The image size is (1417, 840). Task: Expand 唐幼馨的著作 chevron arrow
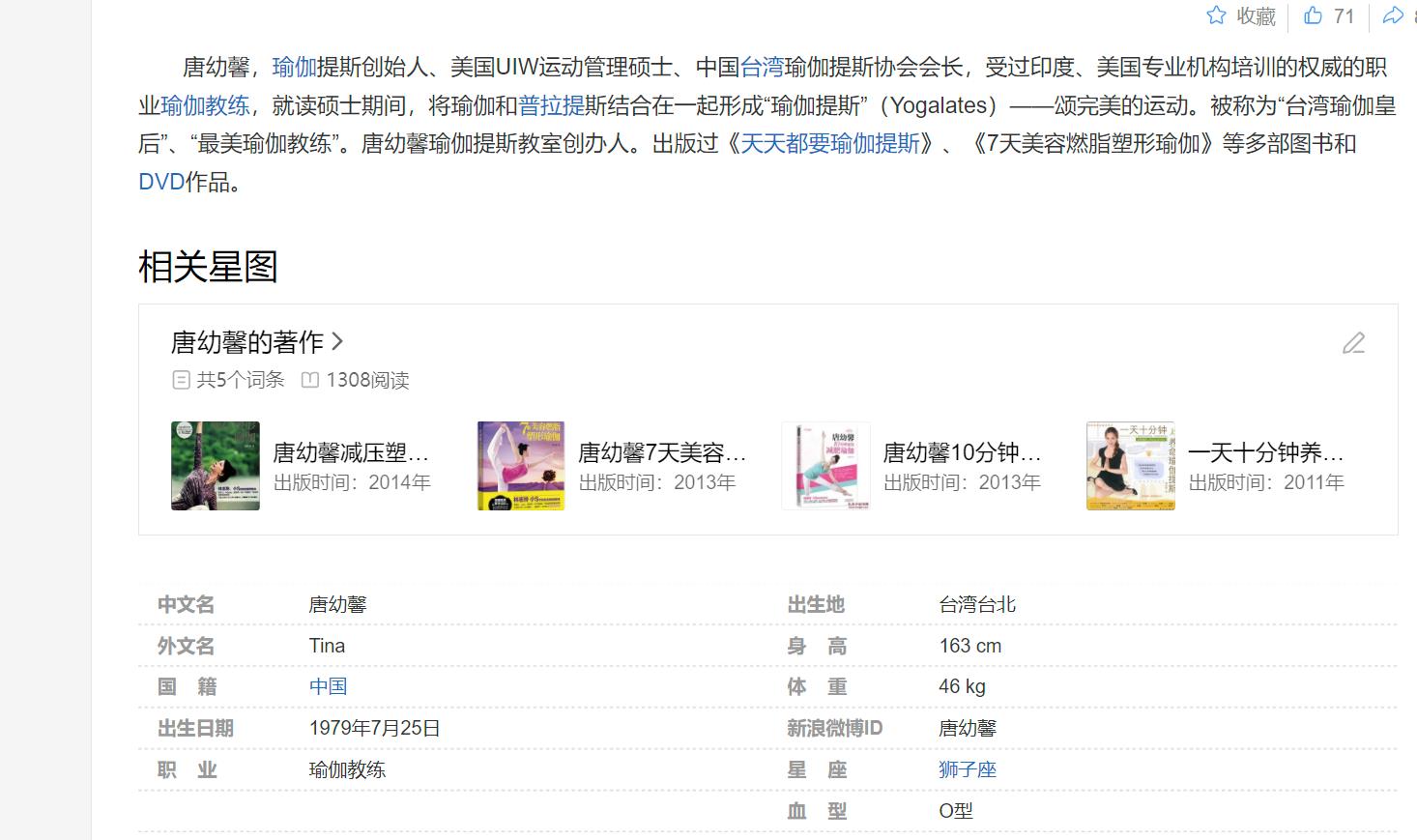337,341
